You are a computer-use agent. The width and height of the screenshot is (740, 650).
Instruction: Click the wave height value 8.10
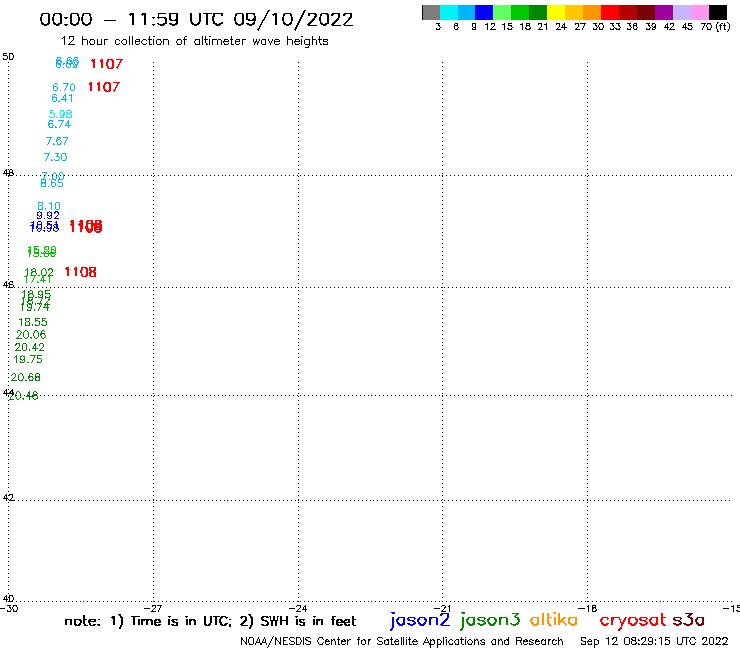coord(49,206)
